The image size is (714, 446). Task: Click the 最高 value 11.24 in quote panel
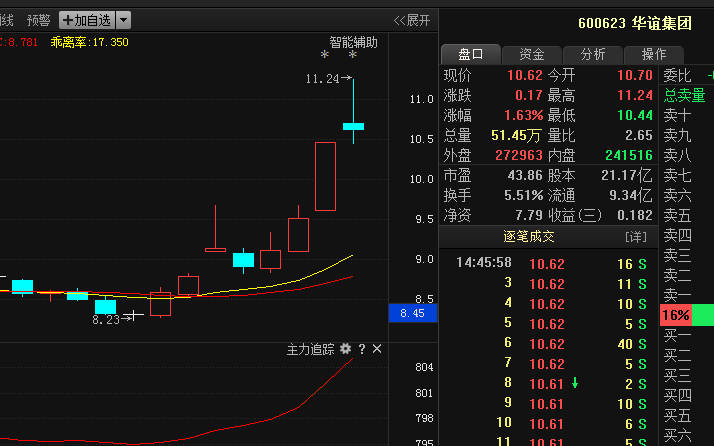pos(635,95)
